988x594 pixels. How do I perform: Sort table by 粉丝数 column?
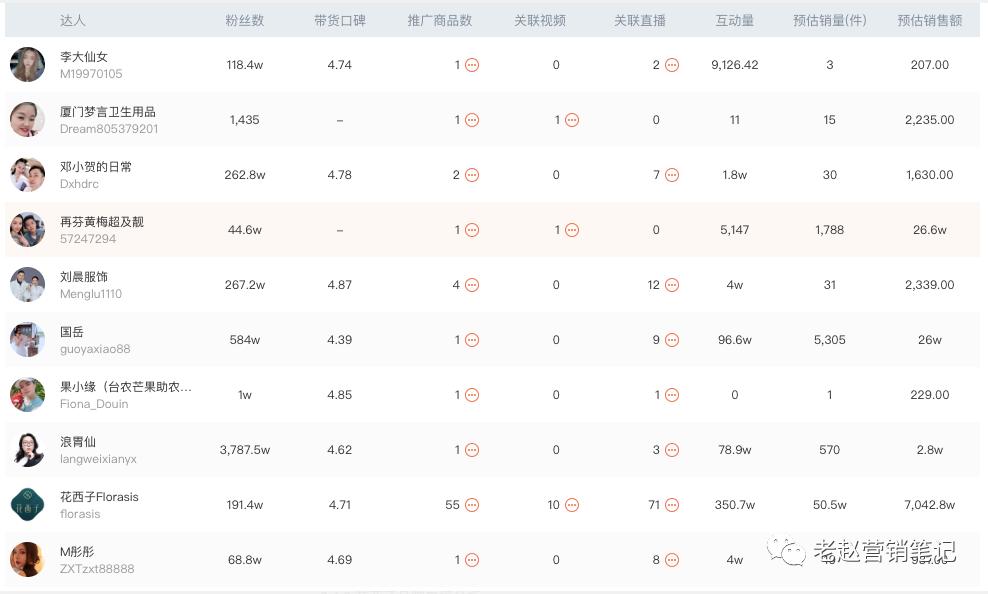[x=245, y=19]
